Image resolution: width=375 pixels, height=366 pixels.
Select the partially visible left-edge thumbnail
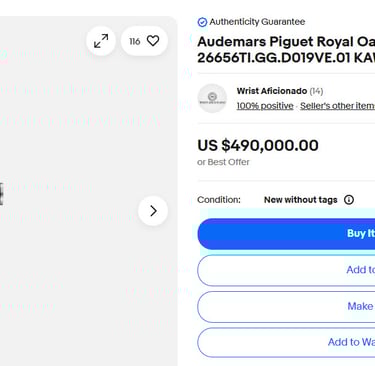point(1,194)
